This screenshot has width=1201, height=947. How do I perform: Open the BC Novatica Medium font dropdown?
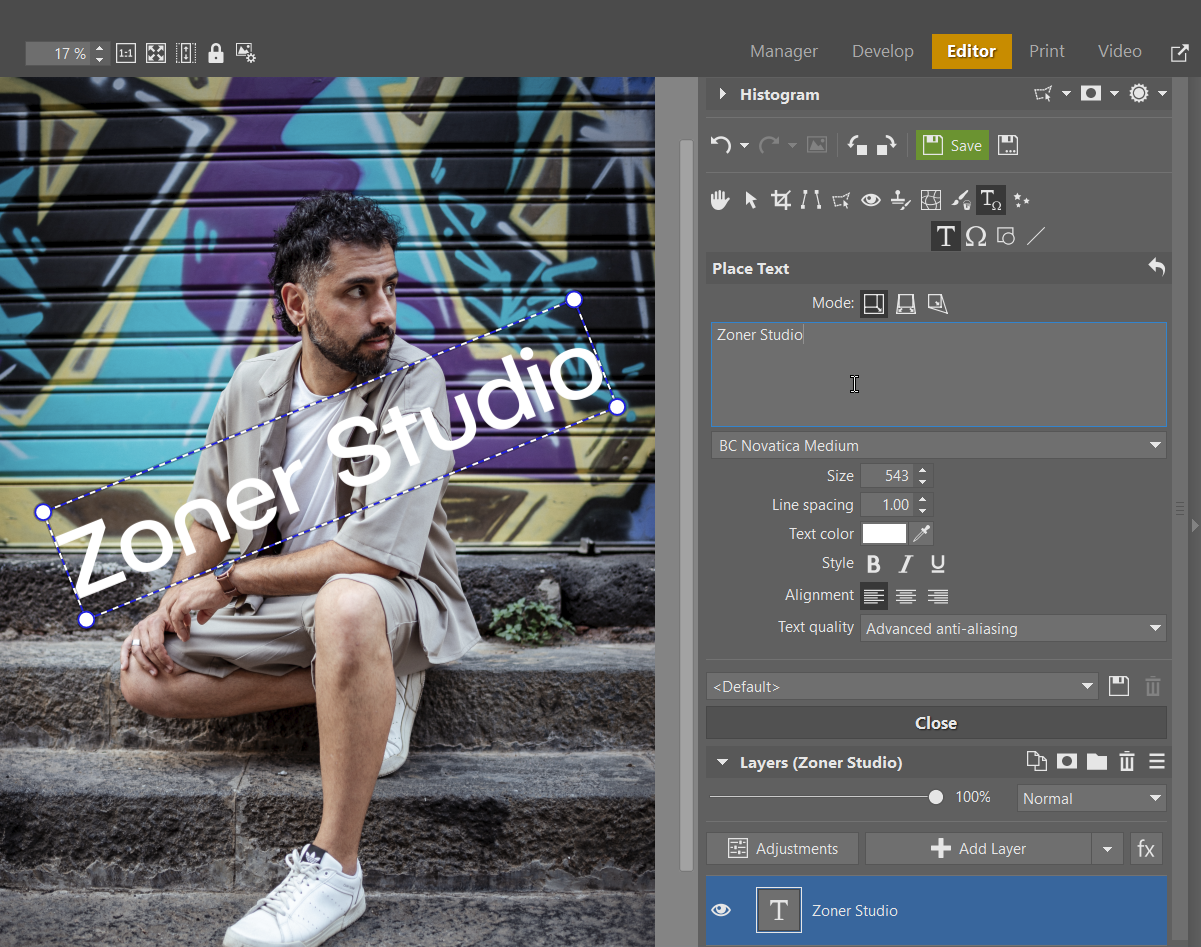[937, 446]
